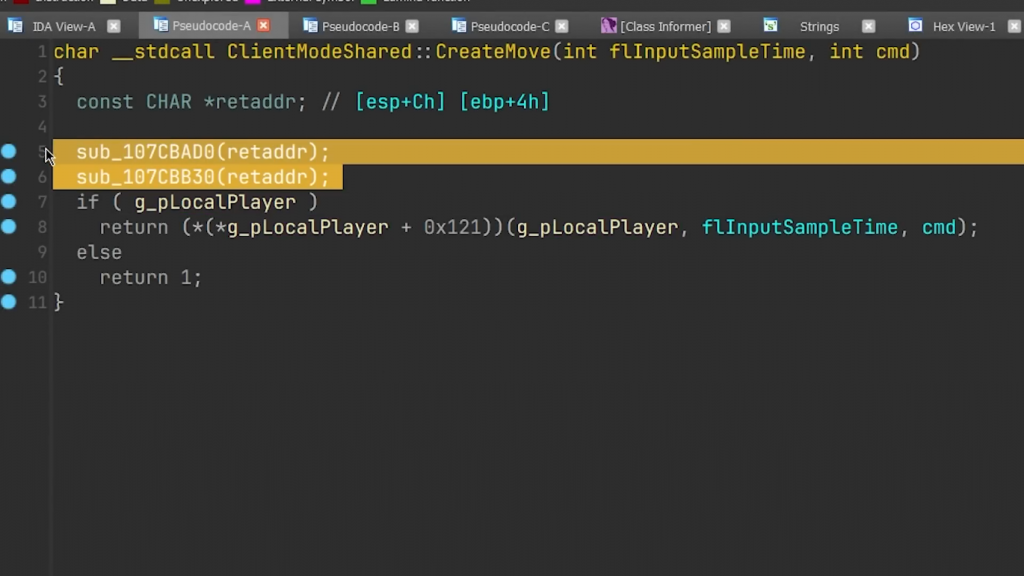Click the else keyword on line 9
Screen dimensions: 1024x576
(99, 253)
